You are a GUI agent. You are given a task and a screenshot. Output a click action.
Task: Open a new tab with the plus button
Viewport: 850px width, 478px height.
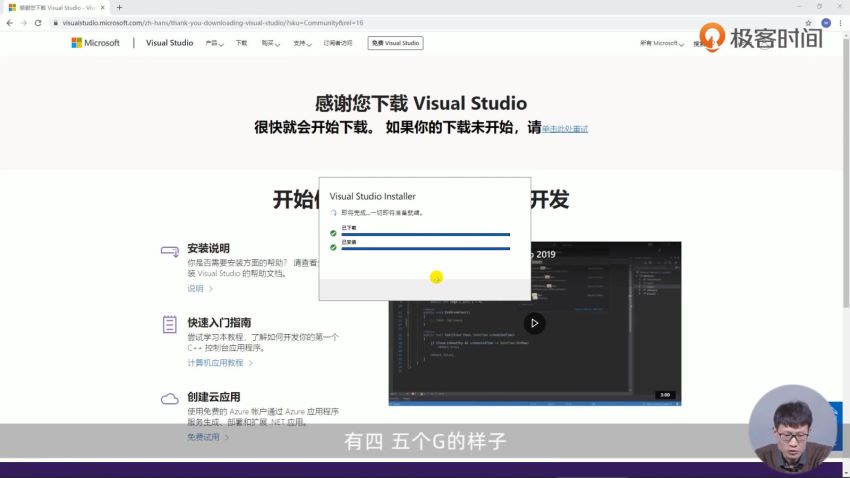pyautogui.click(x=119, y=8)
